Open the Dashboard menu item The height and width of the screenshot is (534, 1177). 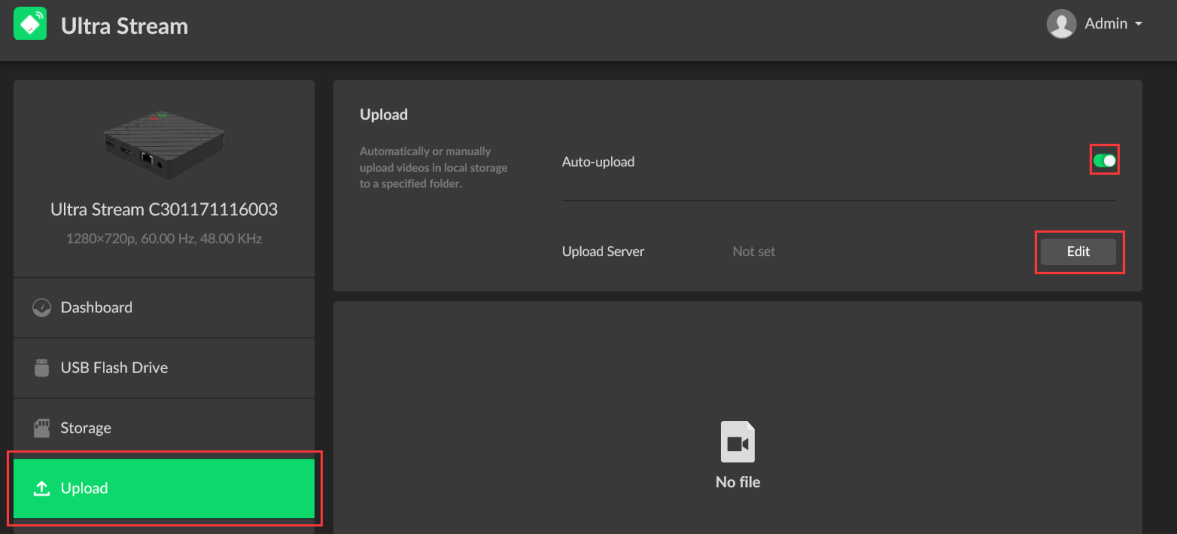(x=164, y=307)
